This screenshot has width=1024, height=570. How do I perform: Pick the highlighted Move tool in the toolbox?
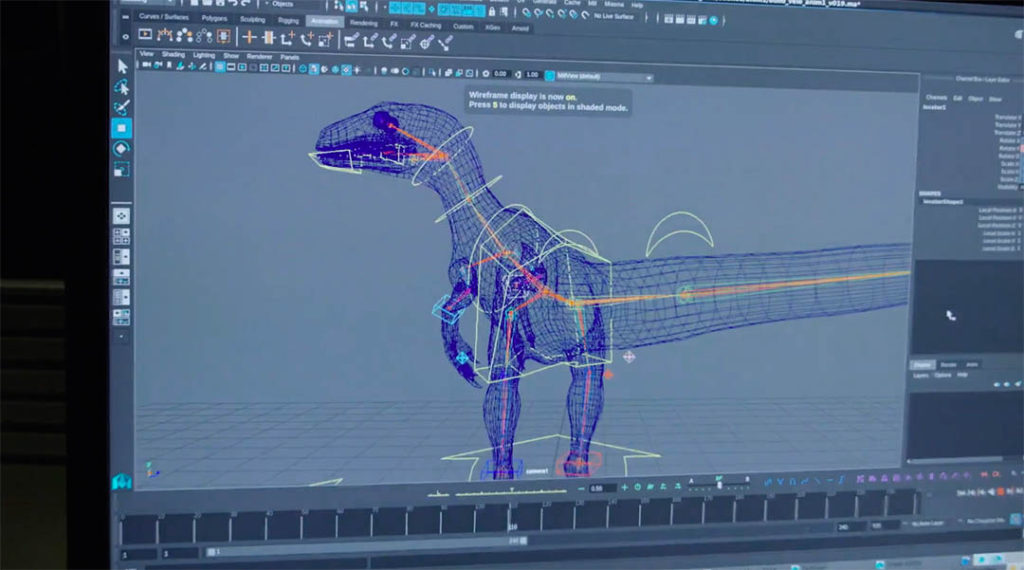(x=121, y=128)
